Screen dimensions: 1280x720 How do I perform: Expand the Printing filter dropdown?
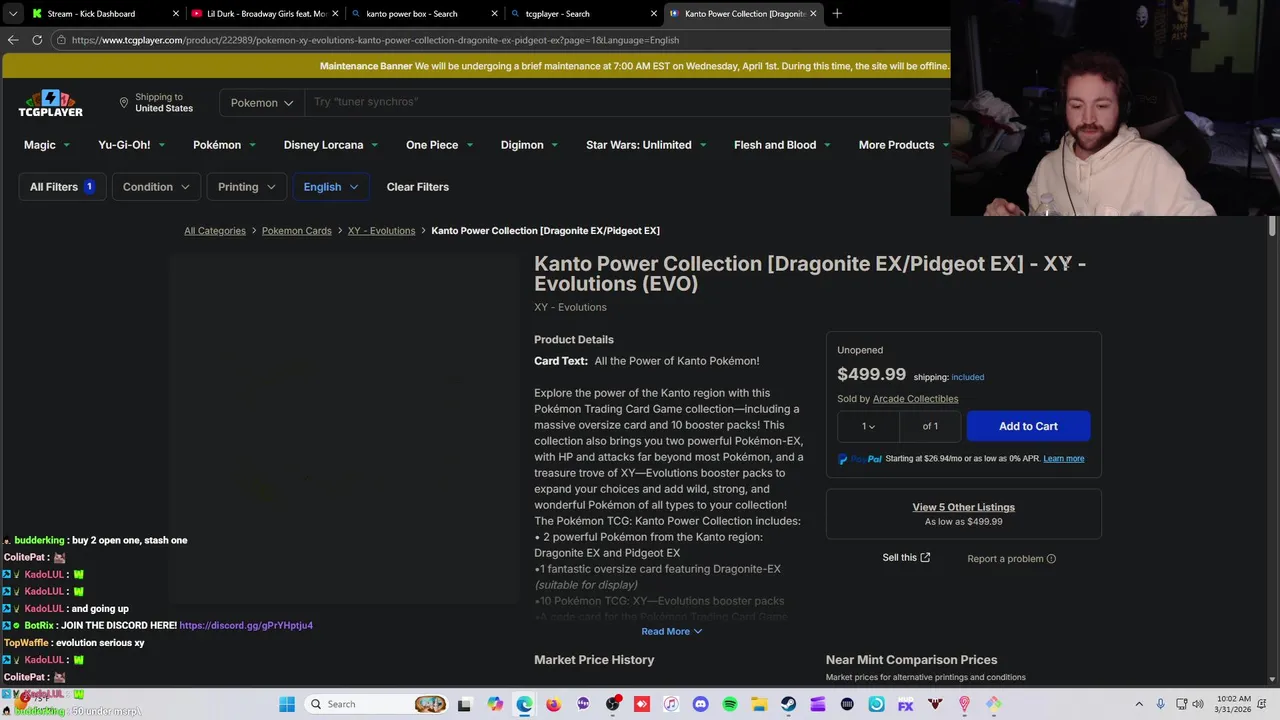pyautogui.click(x=246, y=187)
